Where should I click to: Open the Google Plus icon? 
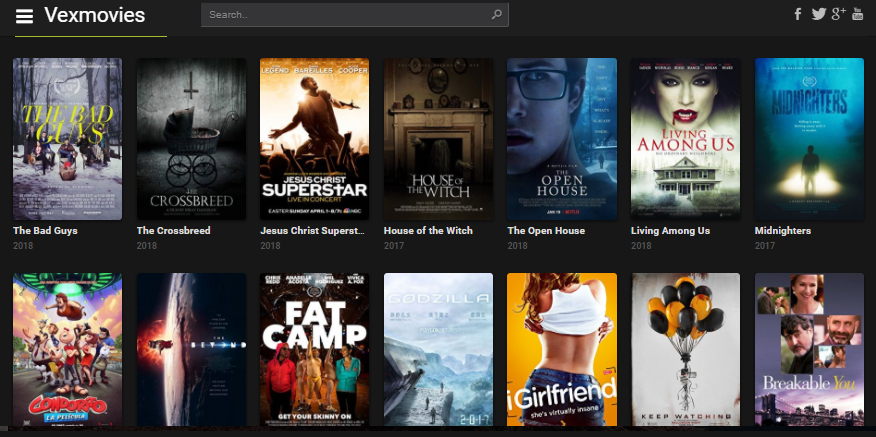pyautogui.click(x=838, y=14)
